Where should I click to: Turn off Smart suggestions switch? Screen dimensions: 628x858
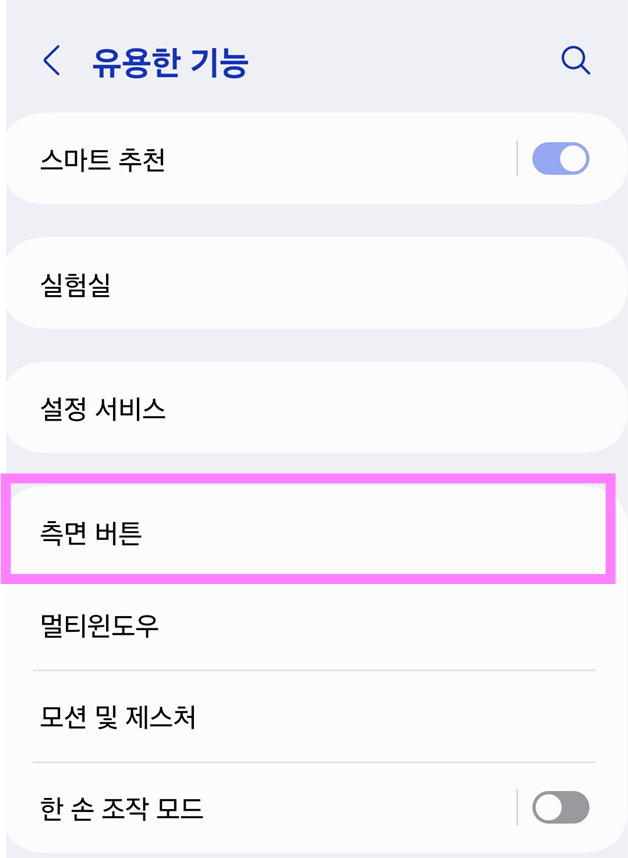point(561,158)
